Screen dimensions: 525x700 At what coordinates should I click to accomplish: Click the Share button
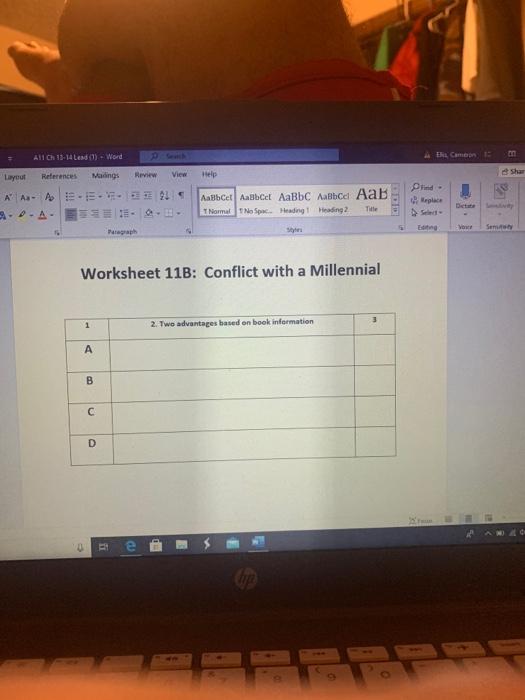512,171
